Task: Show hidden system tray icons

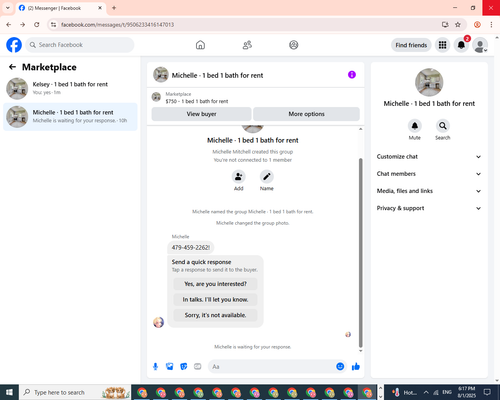Action: point(426,392)
